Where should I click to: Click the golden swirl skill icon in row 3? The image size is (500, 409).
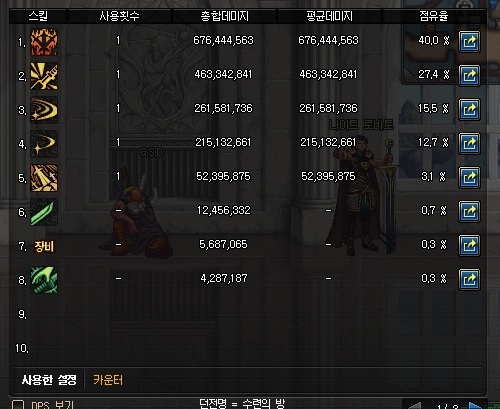pos(44,110)
